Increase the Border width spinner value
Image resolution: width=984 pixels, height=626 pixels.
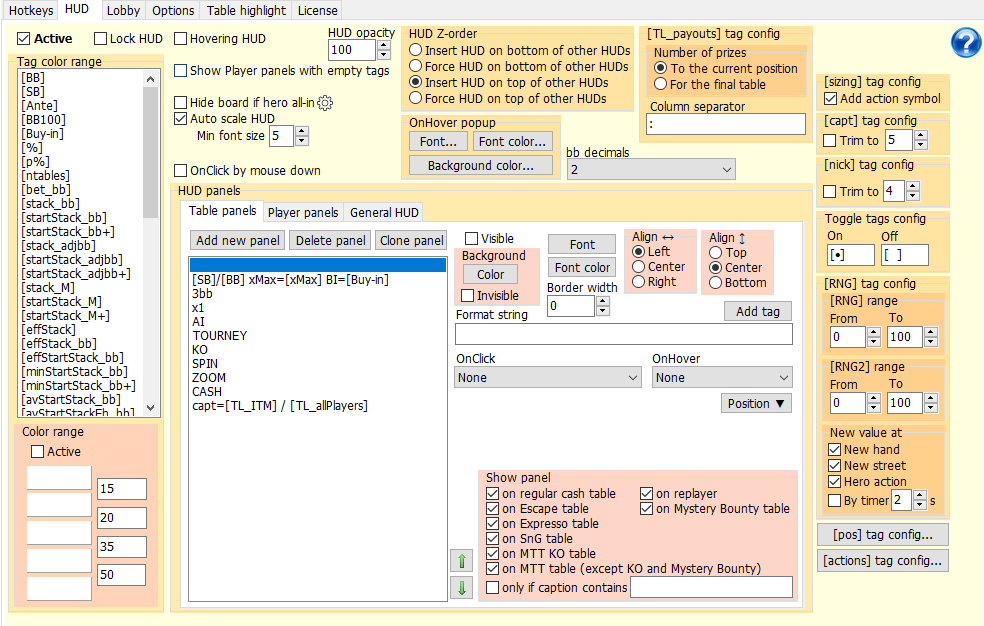(x=602, y=301)
